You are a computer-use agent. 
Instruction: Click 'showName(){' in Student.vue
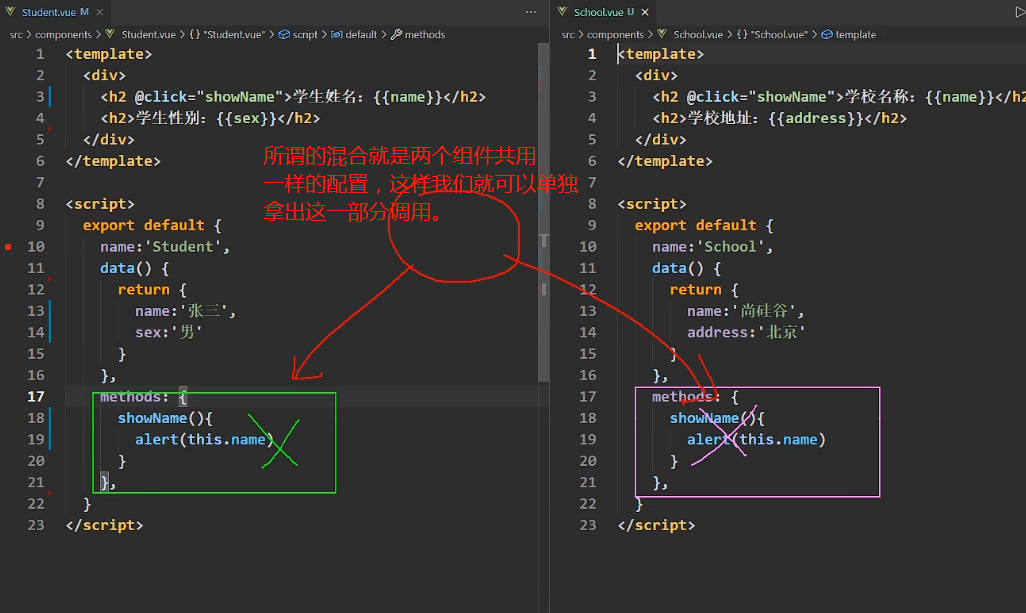click(165, 418)
